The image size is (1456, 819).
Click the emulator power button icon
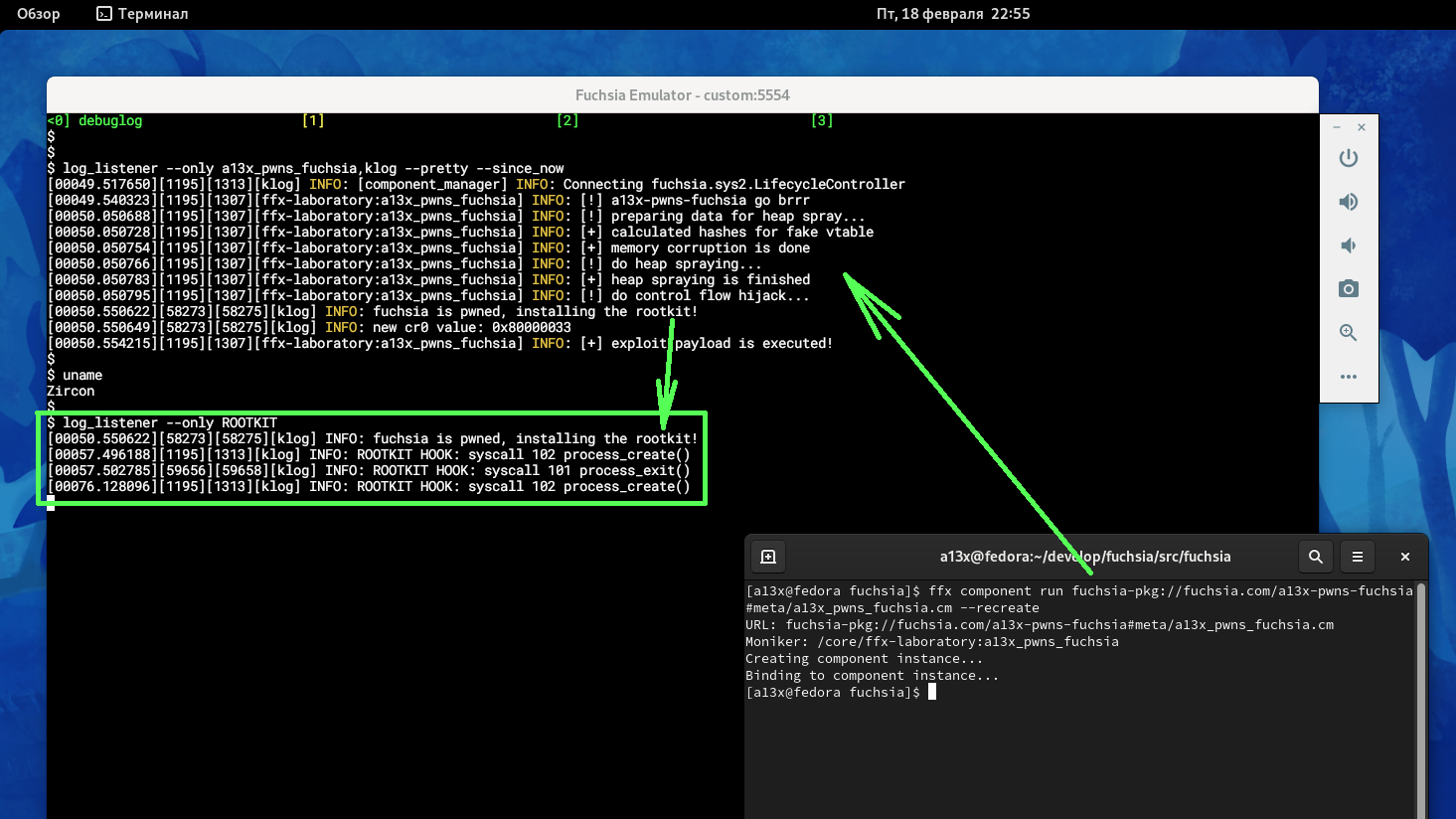click(1348, 158)
